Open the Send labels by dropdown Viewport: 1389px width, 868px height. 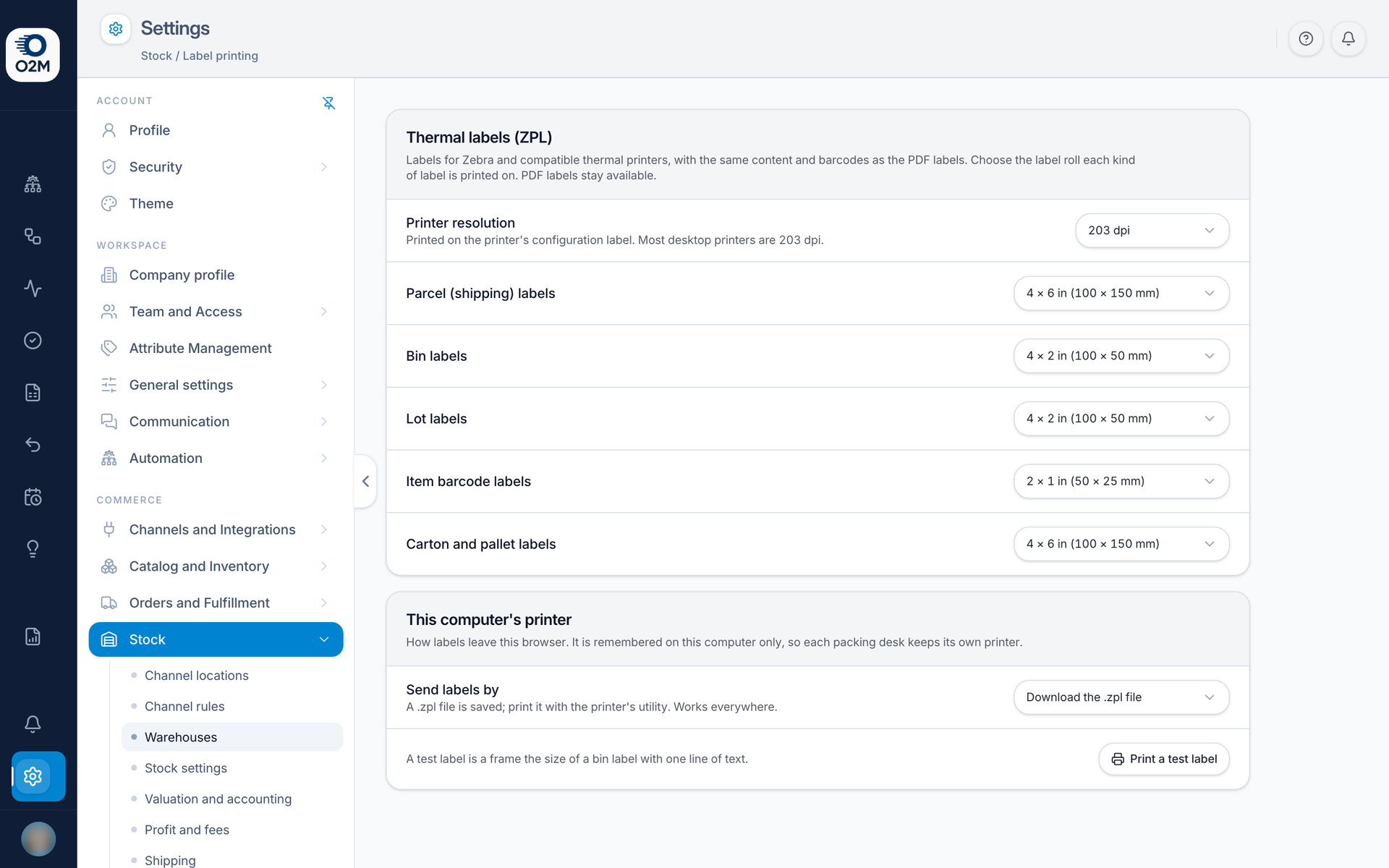1121,697
